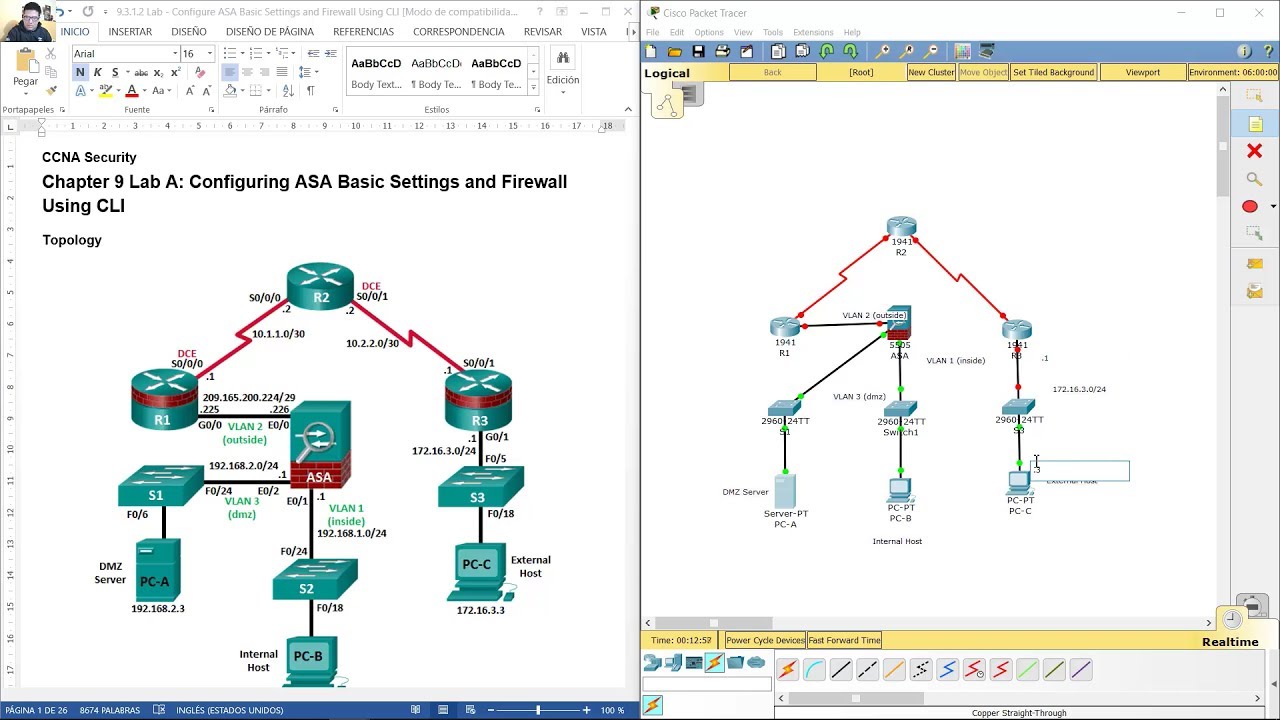Toggle subscript x₂ formatting
Viewport: 1280px width, 720px height.
160,72
